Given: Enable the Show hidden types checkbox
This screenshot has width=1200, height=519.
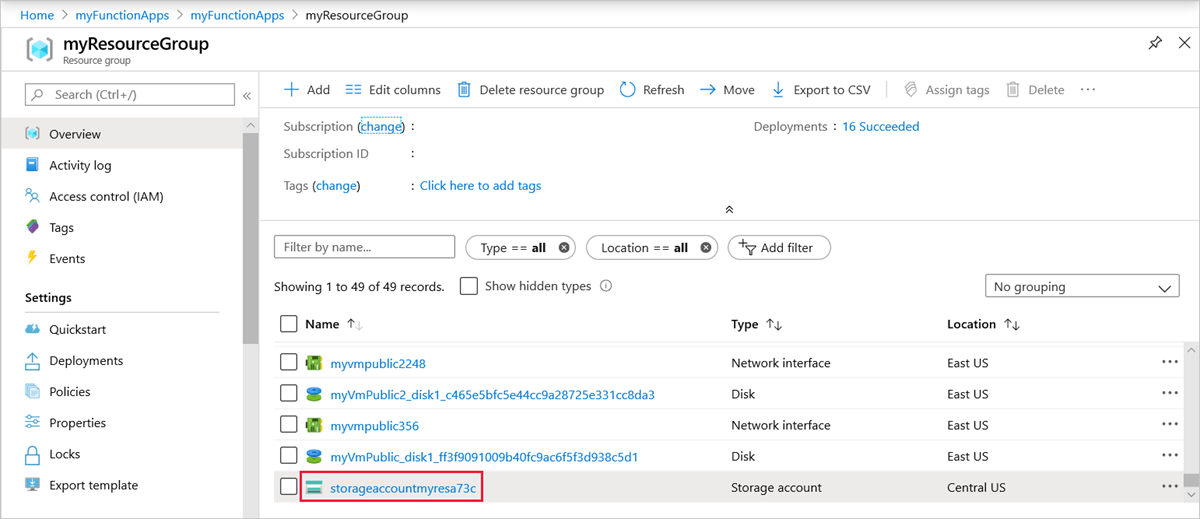Looking at the screenshot, I should point(468,286).
